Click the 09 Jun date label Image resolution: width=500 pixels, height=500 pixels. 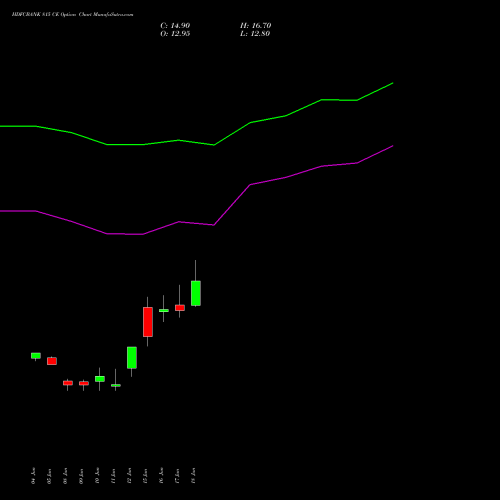coord(81,476)
